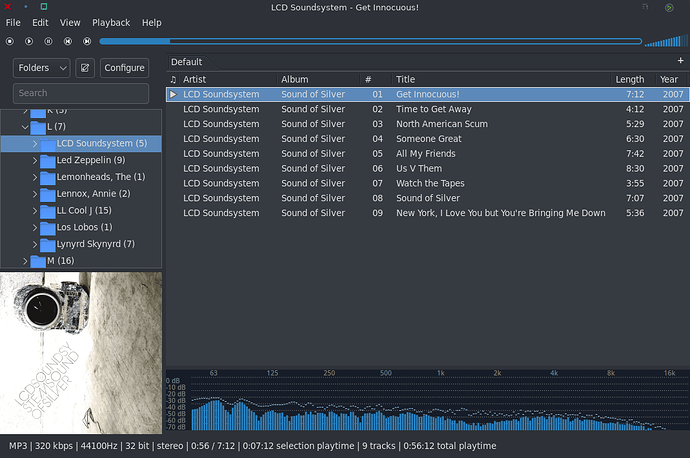690x458 pixels.
Task: Skip to the next track
Action: tap(88, 41)
